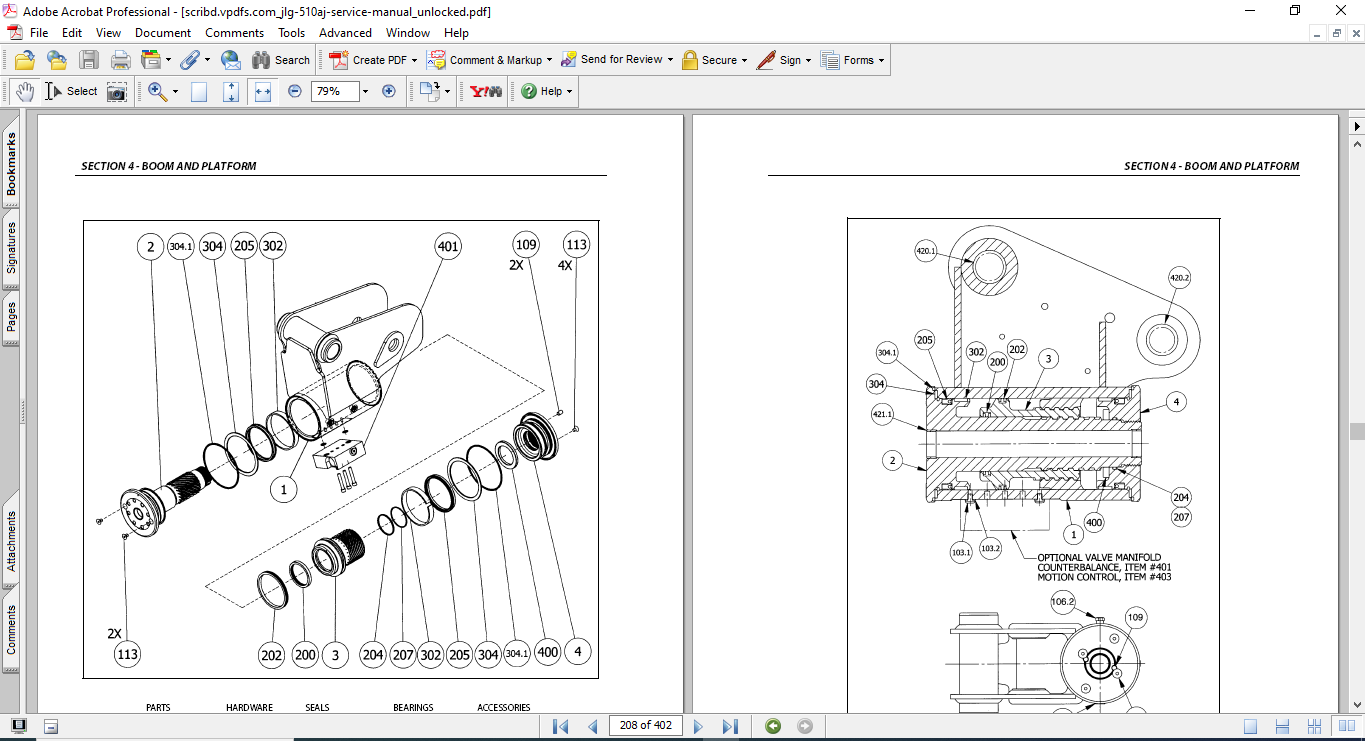This screenshot has height=741, width=1365.
Task: Set view to Fit Page
Action: 231,92
